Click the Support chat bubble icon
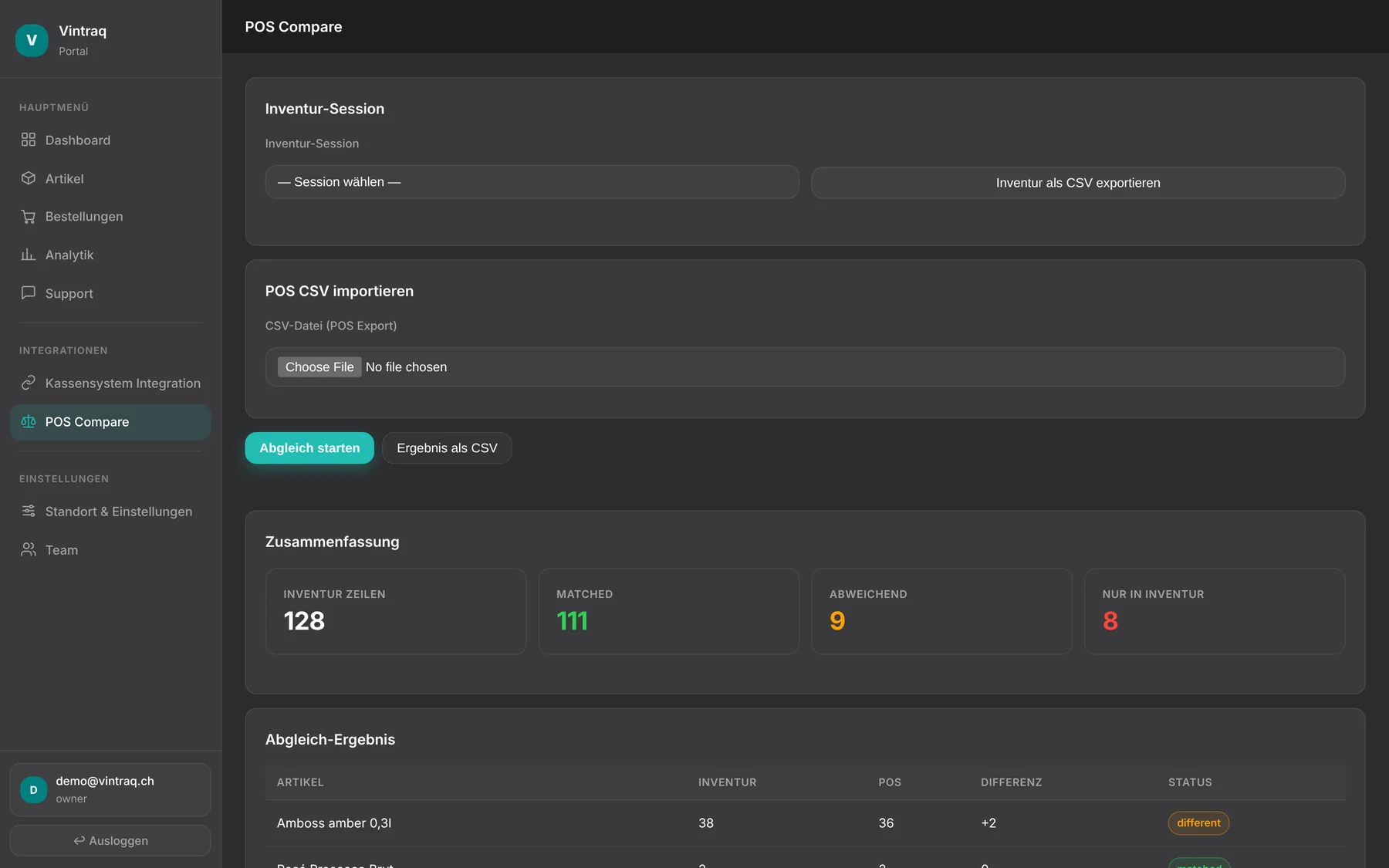1389x868 pixels. click(29, 293)
